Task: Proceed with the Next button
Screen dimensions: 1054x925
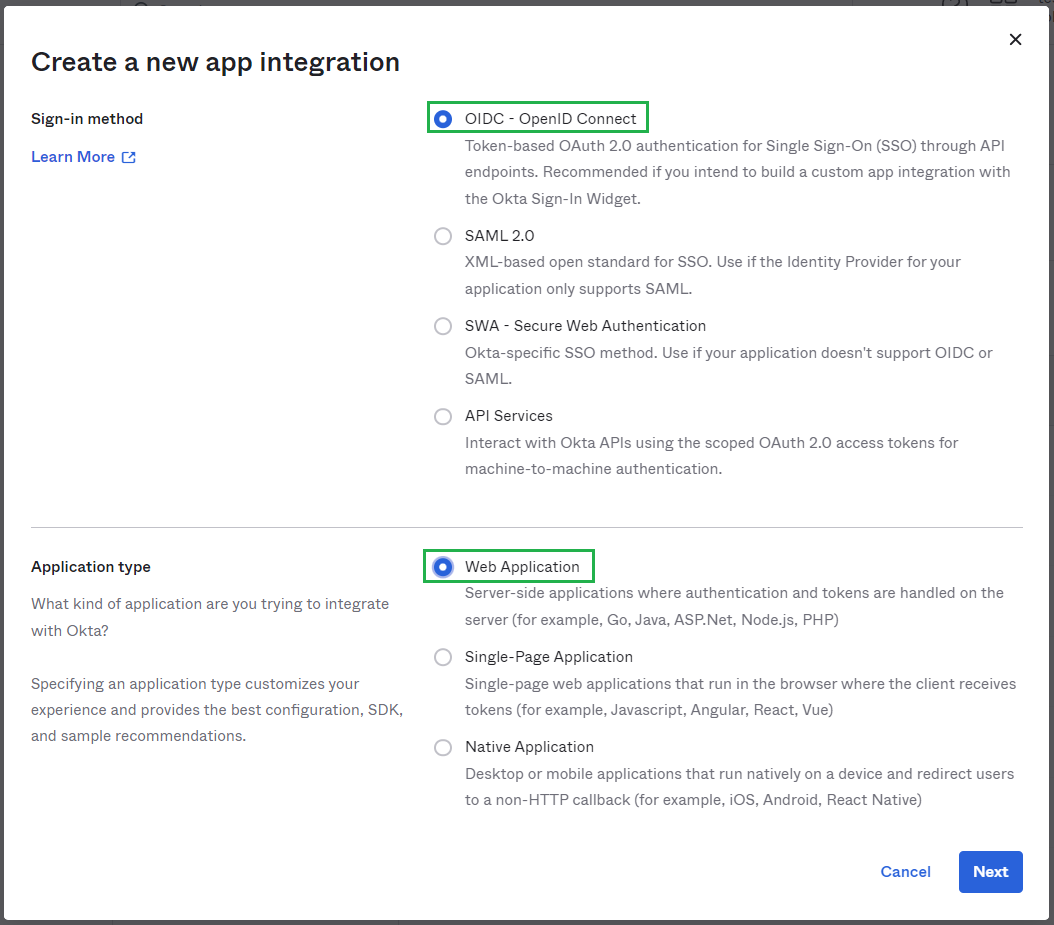Action: (990, 872)
